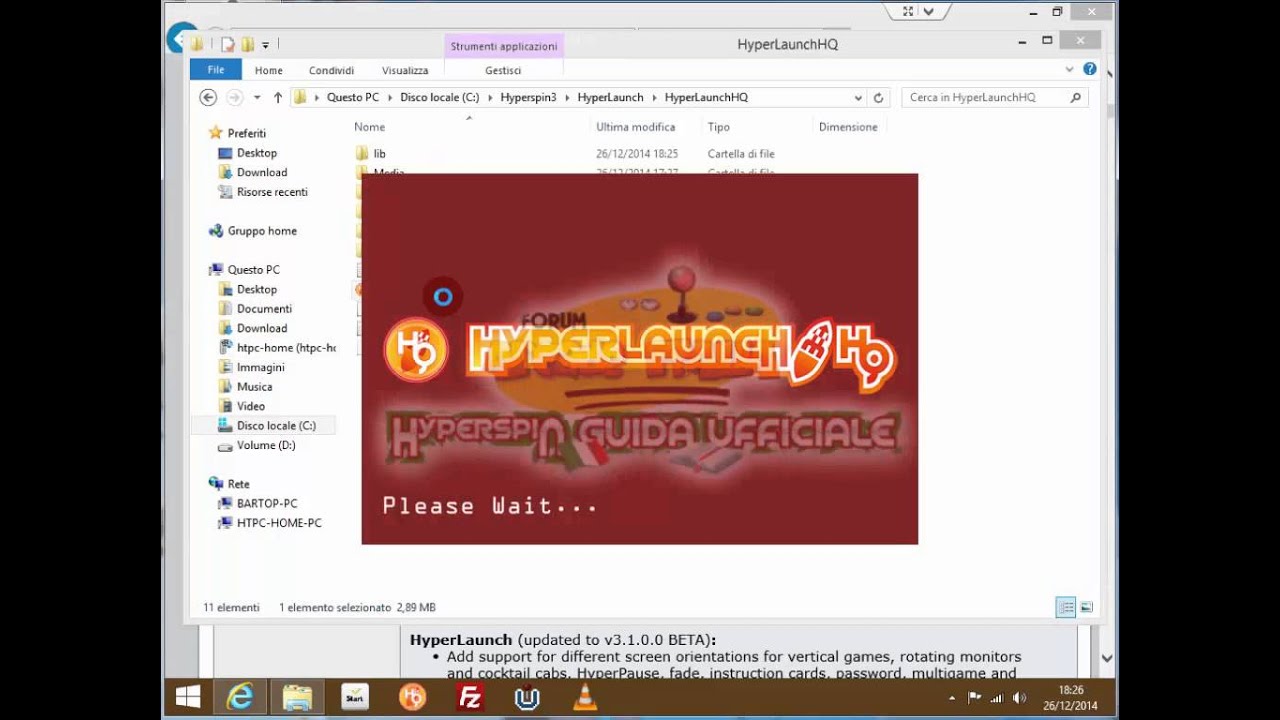Image resolution: width=1280 pixels, height=720 pixels.
Task: Launch VLC media player from taskbar
Action: pyautogui.click(x=584, y=697)
